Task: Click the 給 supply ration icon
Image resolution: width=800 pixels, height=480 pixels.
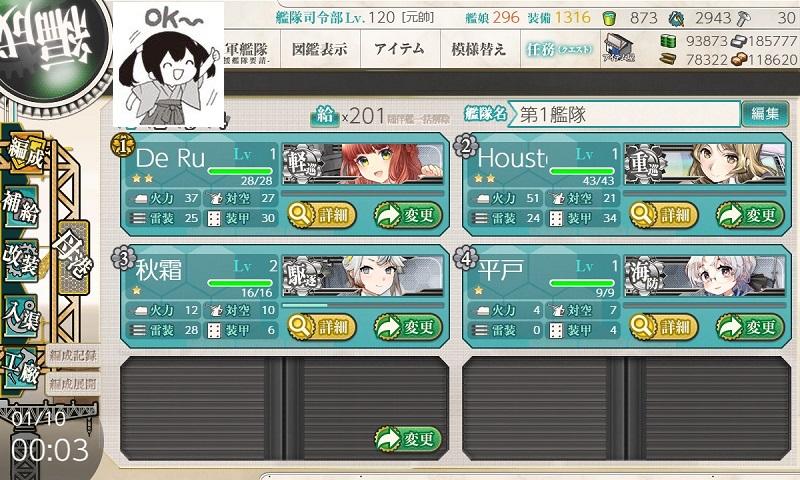Action: (324, 115)
